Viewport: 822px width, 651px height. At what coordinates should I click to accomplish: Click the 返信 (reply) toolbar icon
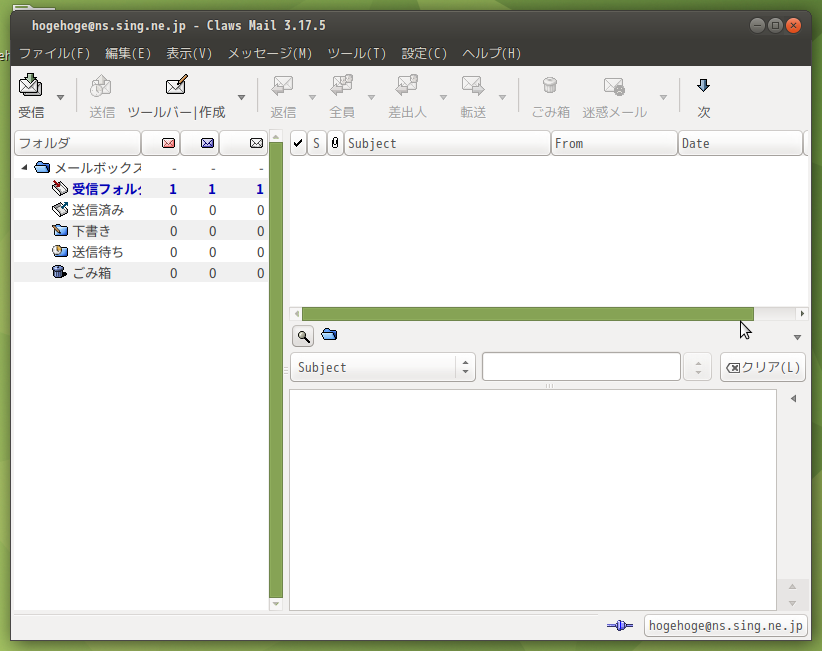pyautogui.click(x=283, y=86)
